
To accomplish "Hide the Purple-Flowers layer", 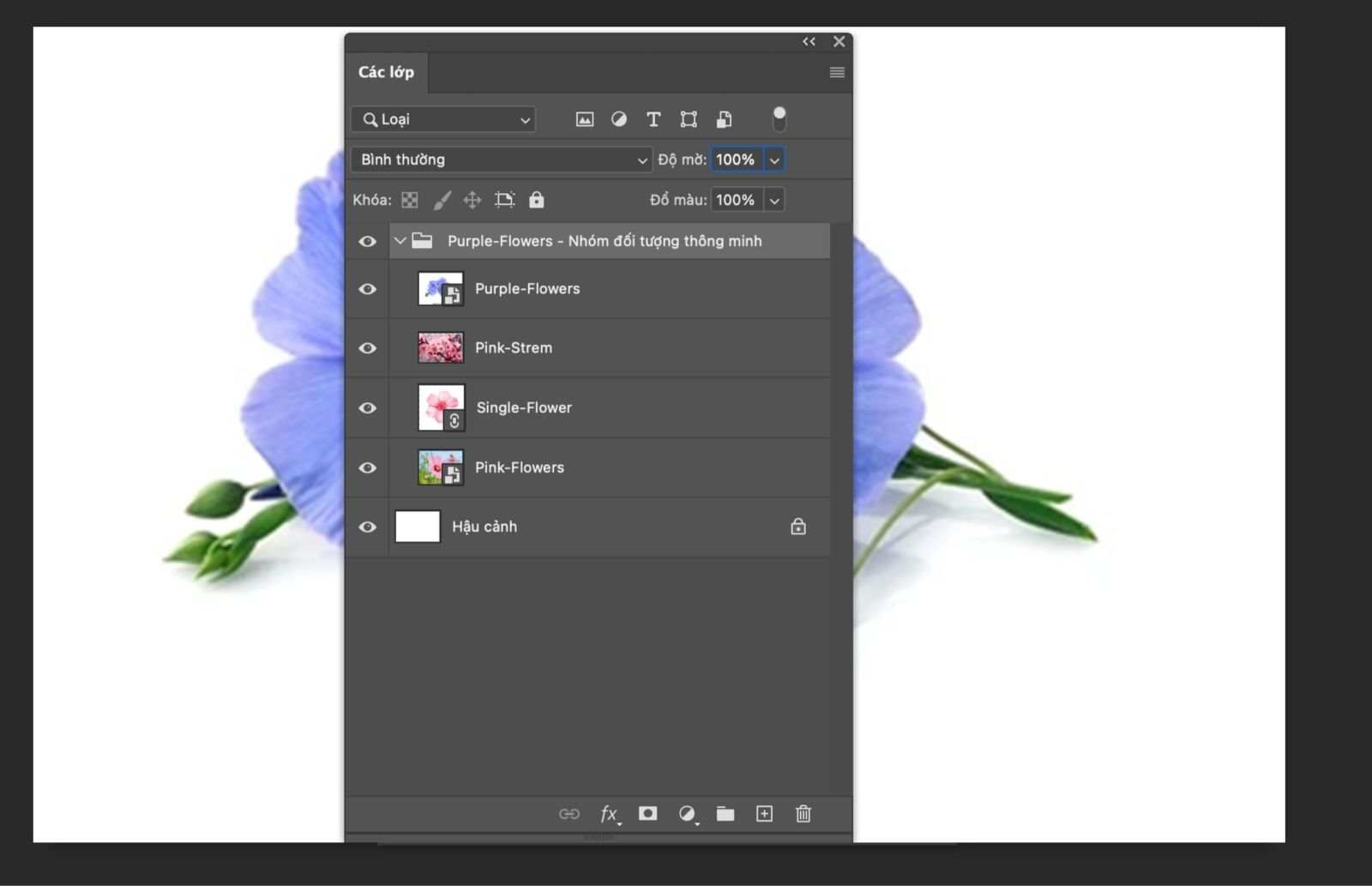I will 367,289.
